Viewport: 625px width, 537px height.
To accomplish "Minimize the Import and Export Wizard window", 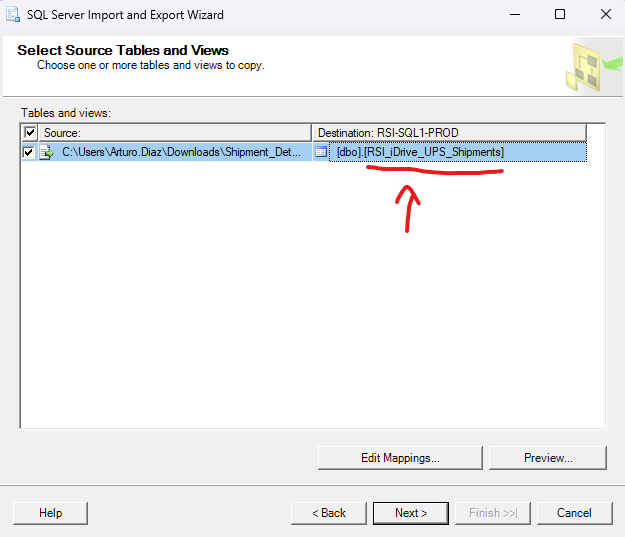I will coord(514,15).
